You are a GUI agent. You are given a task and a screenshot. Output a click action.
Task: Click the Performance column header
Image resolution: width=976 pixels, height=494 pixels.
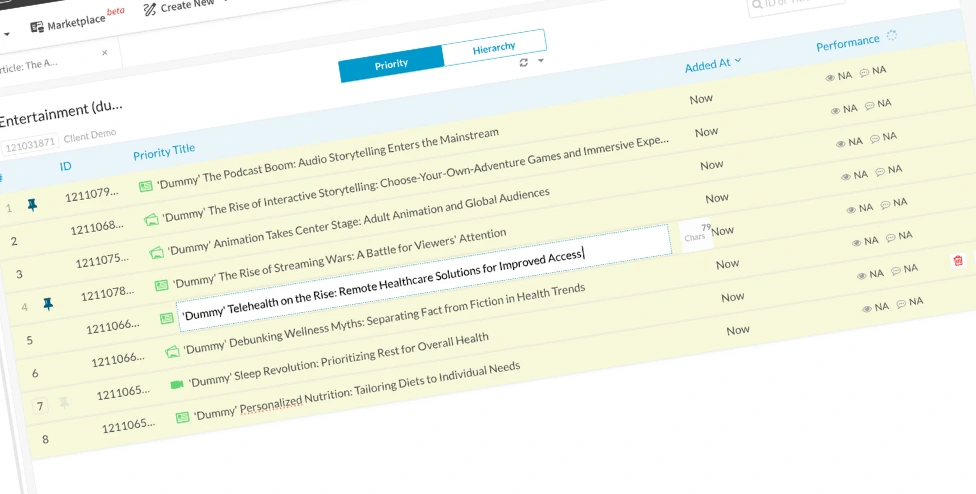[x=848, y=43]
